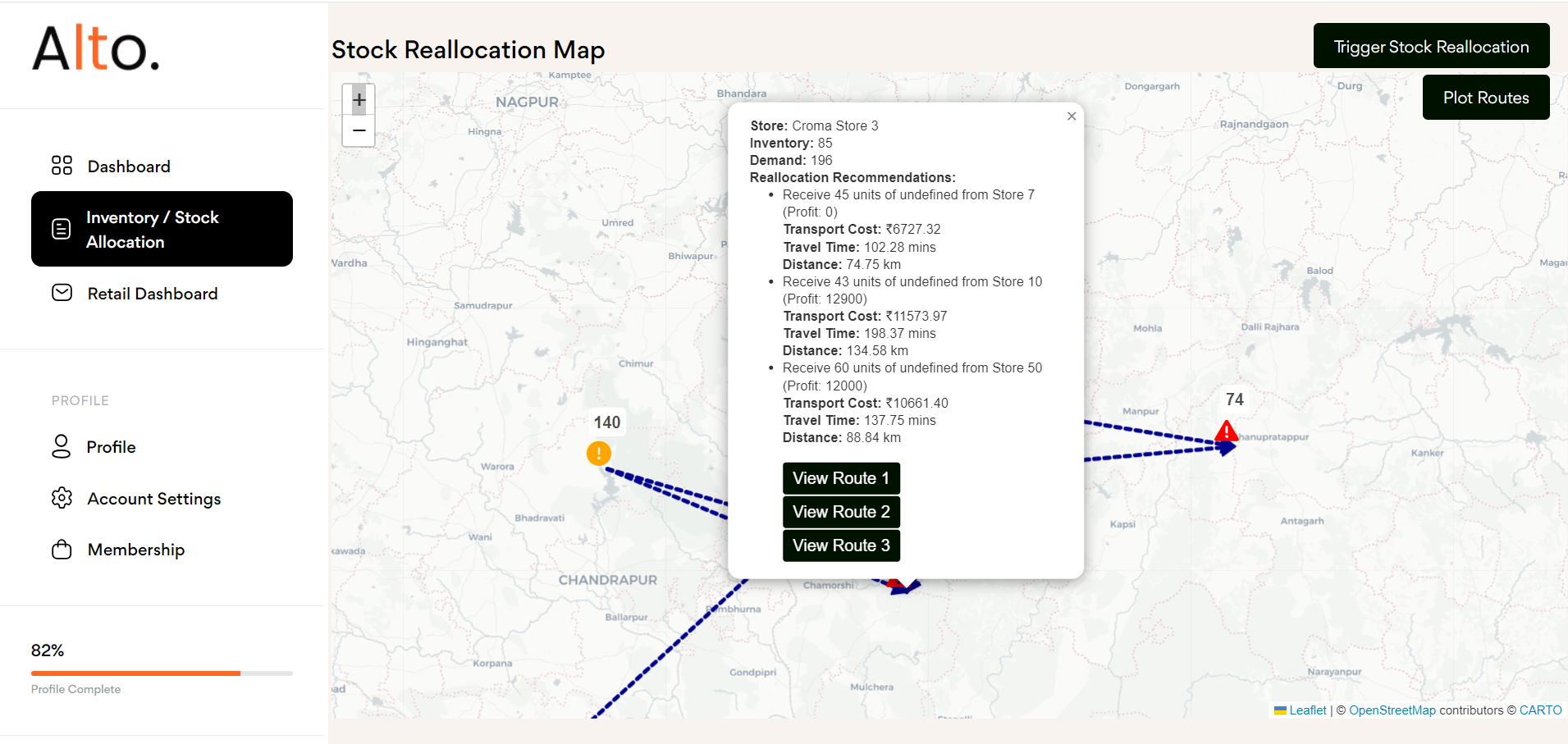Click the Hinganghat town label on map
1568x744 pixels.
click(x=437, y=342)
